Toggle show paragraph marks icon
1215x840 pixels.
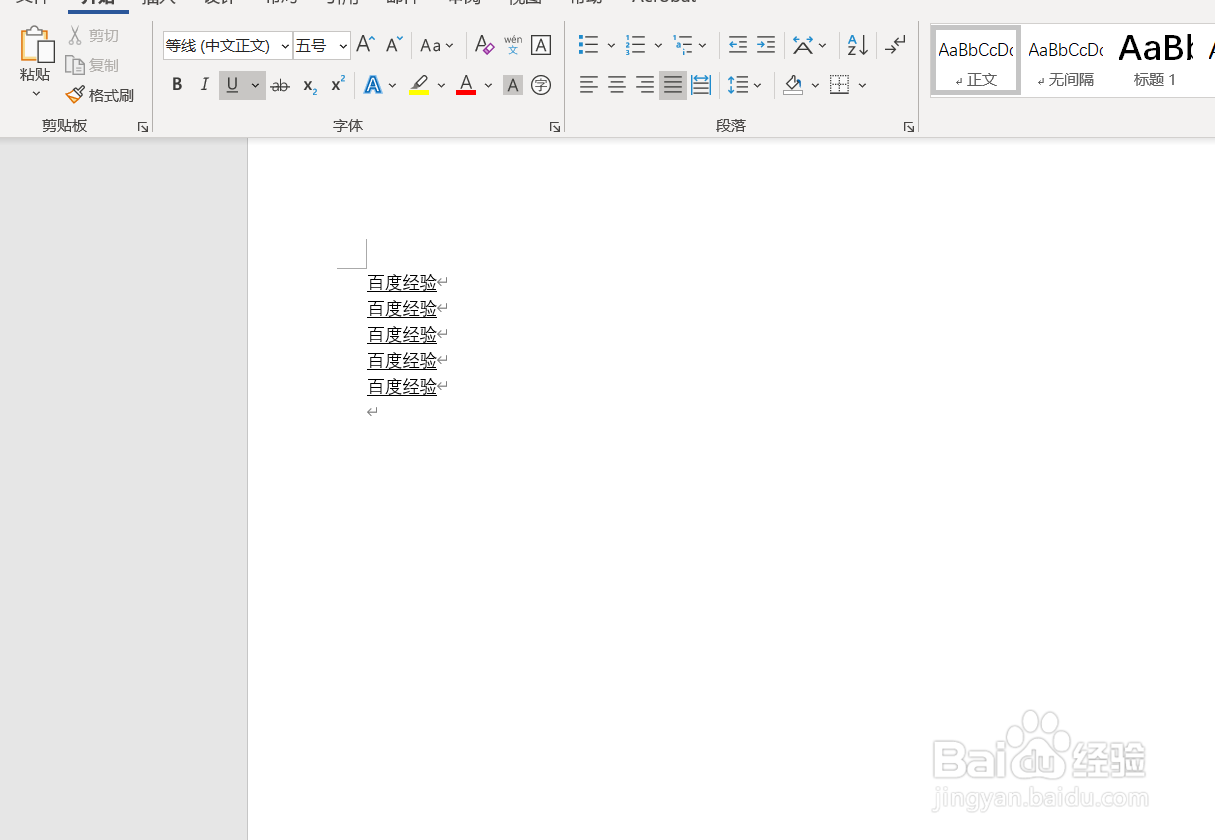click(896, 45)
